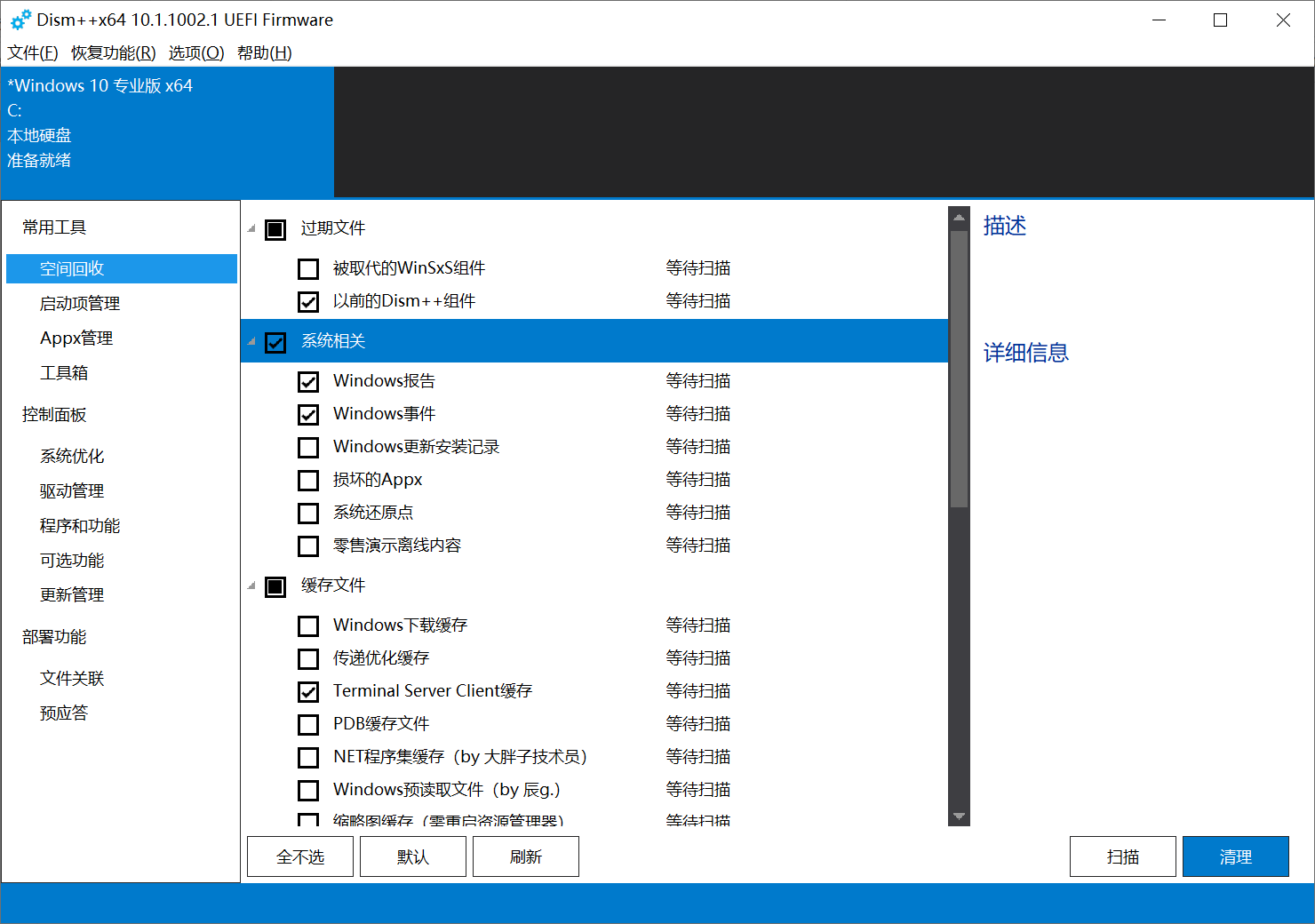
Task: Toggle the 缓存文件 group tri-state checkbox
Action: point(275,586)
